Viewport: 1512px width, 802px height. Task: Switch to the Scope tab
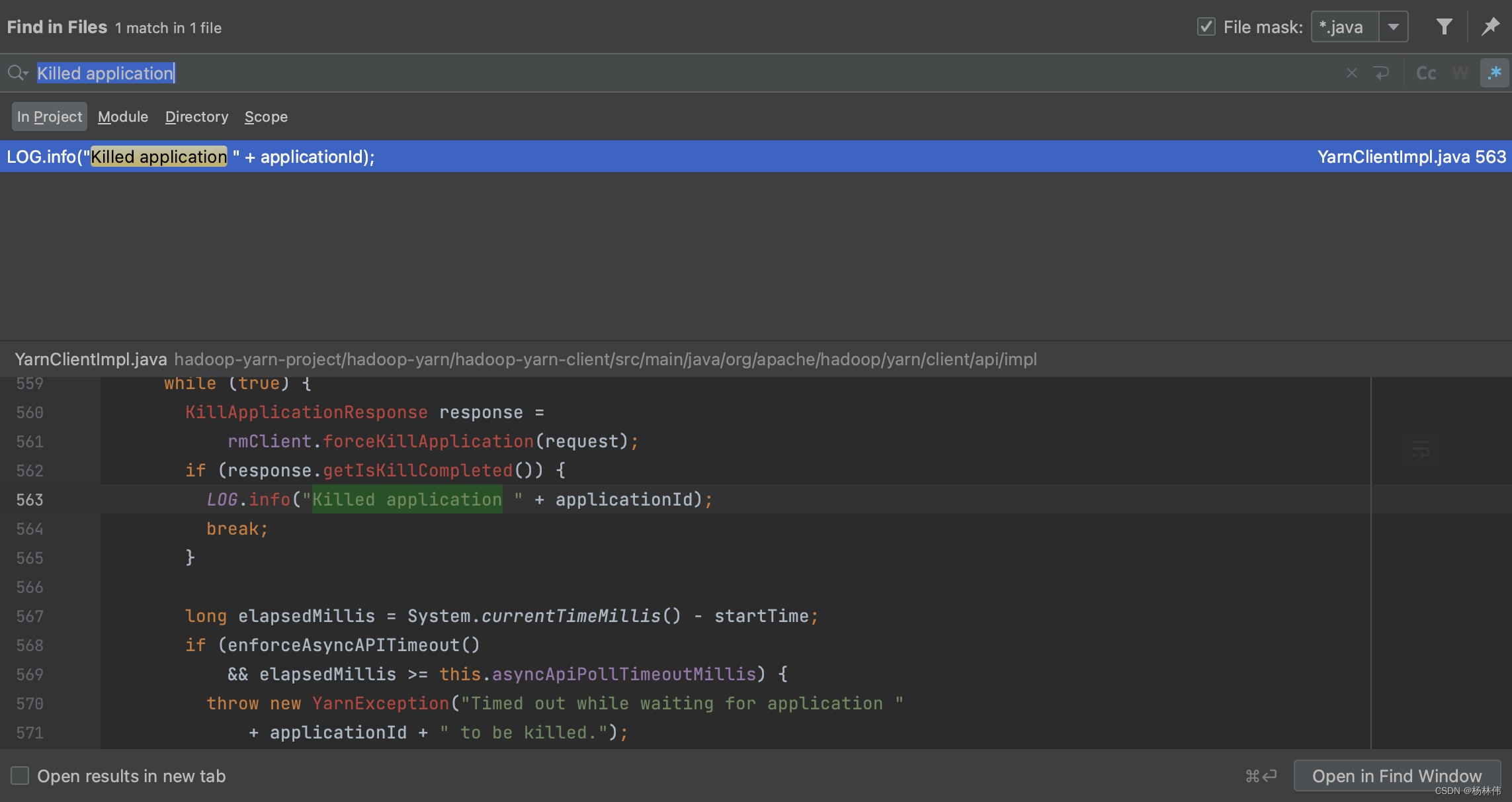tap(266, 116)
